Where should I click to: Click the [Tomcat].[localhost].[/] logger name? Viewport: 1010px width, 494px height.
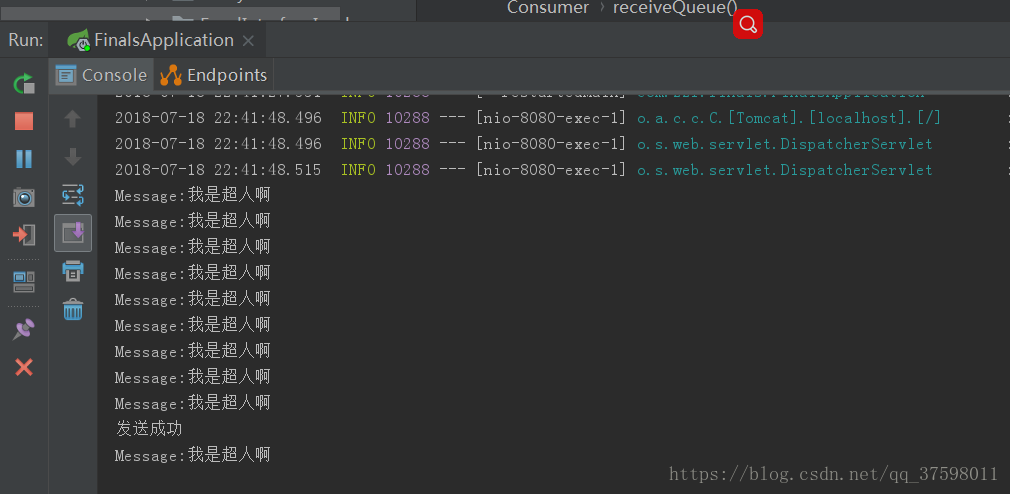(x=789, y=118)
